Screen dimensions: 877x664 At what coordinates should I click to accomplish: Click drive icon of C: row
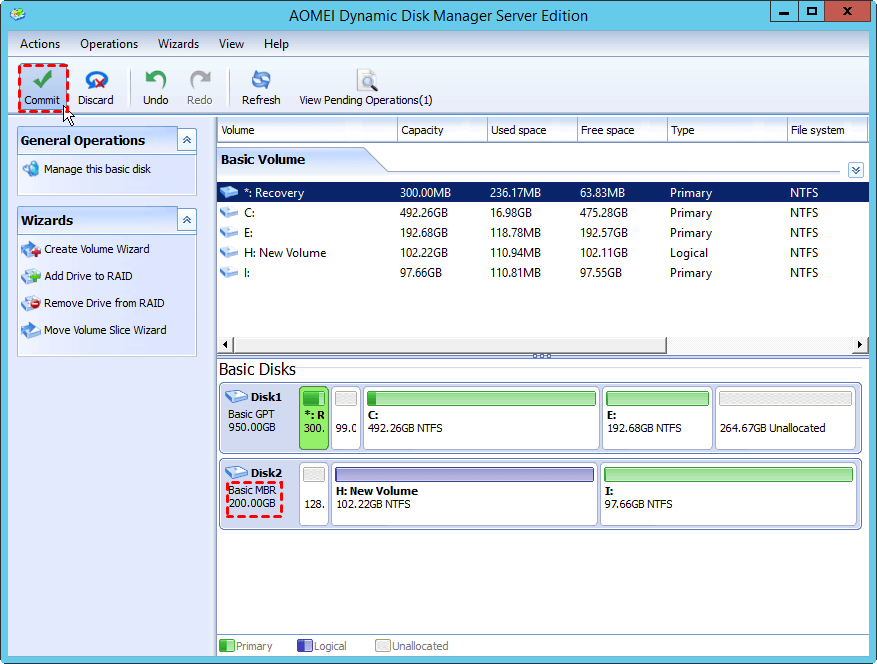229,212
